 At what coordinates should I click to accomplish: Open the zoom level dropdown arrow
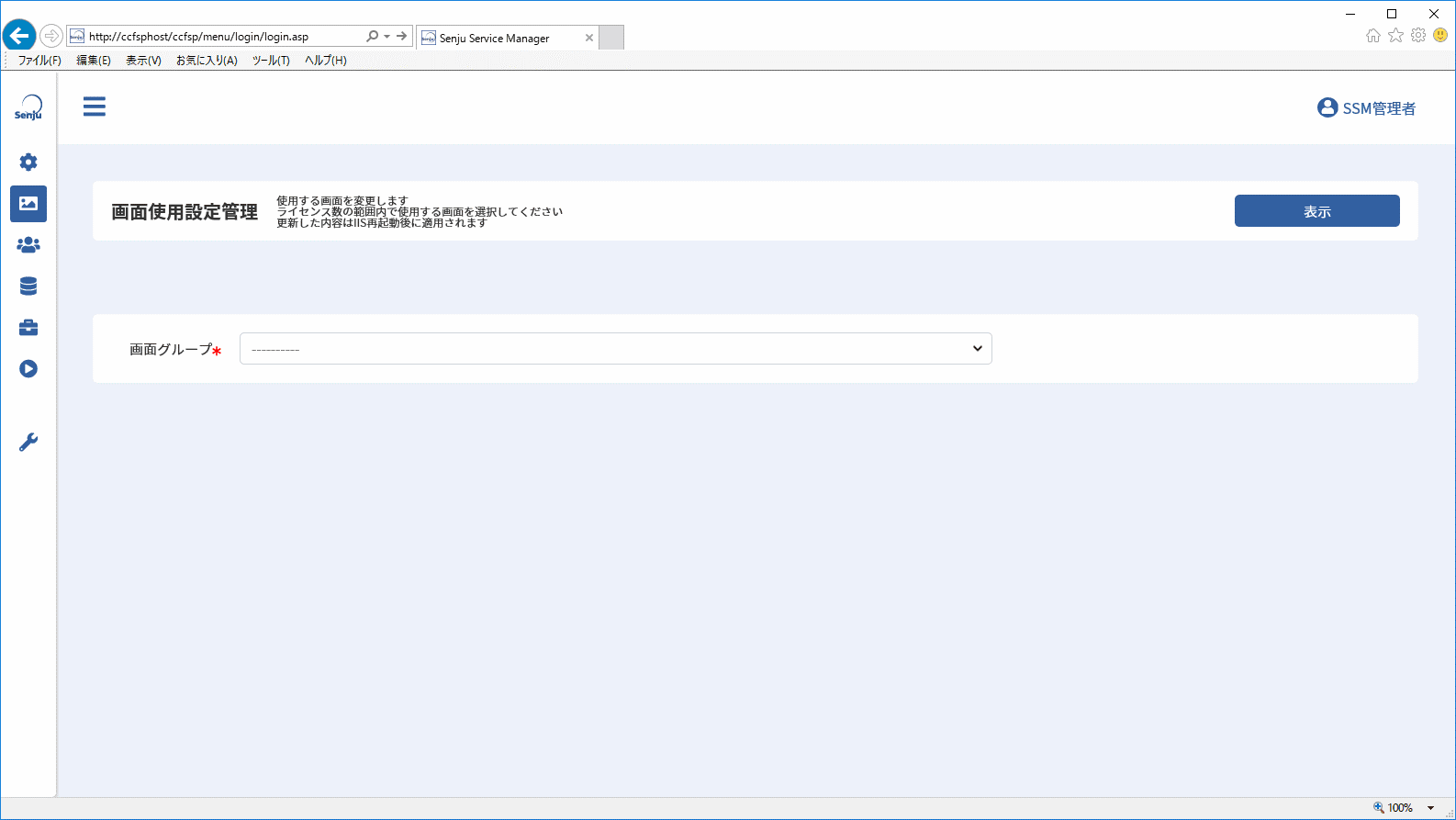pyautogui.click(x=1430, y=808)
